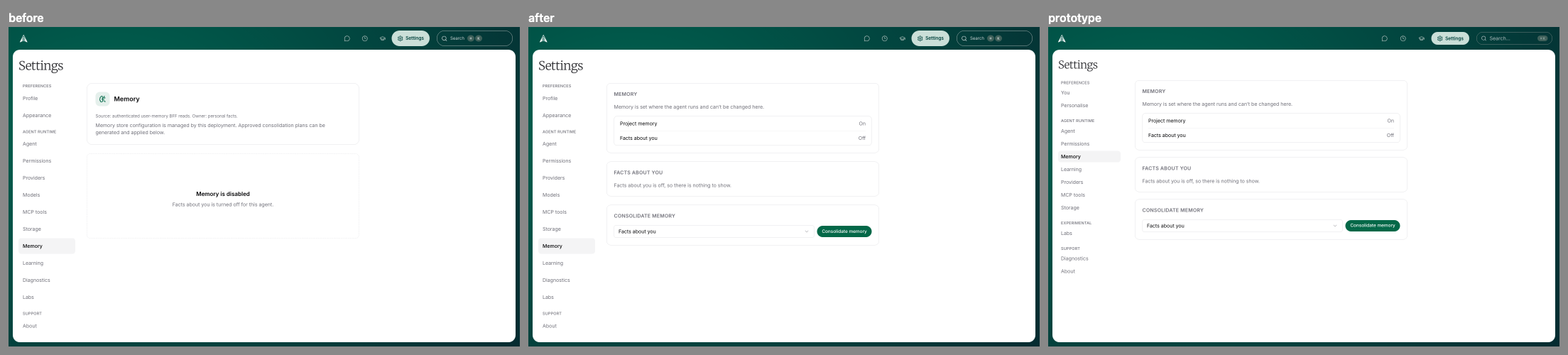Image resolution: width=1568 pixels, height=355 pixels.
Task: Open chat icon in the after panel
Action: [866, 38]
